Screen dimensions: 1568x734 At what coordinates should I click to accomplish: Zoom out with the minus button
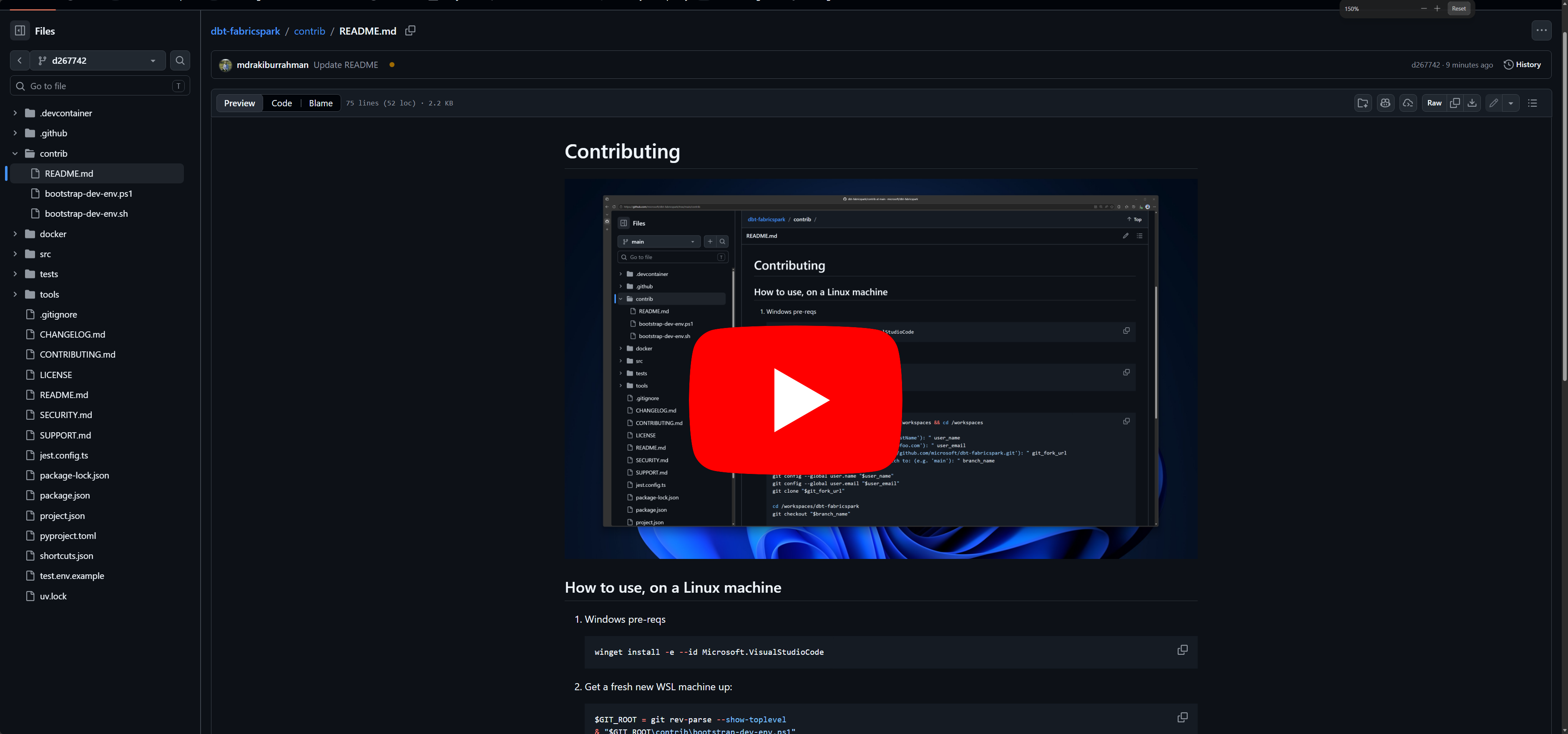click(x=1424, y=8)
